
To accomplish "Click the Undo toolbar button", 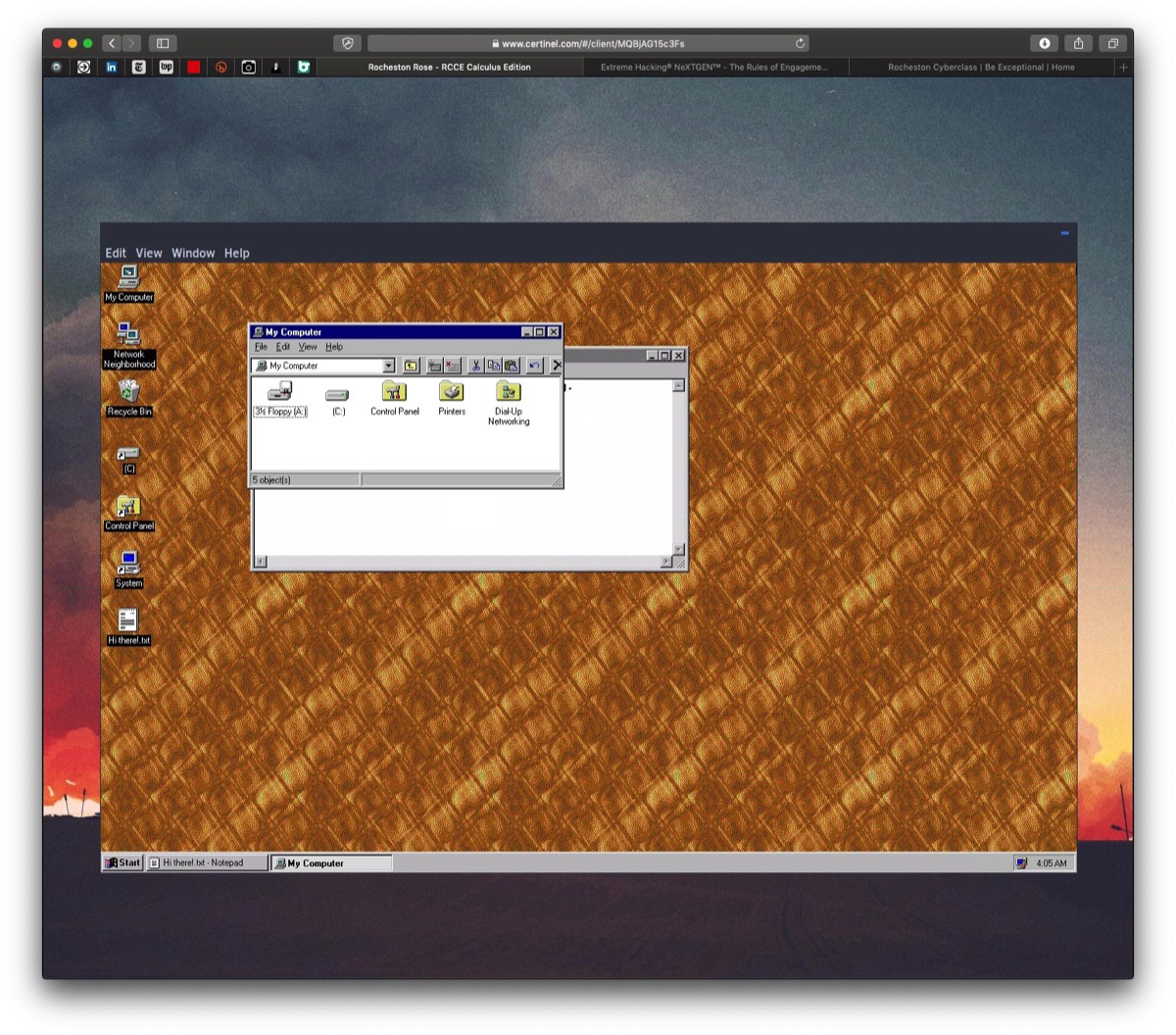I will 534,366.
